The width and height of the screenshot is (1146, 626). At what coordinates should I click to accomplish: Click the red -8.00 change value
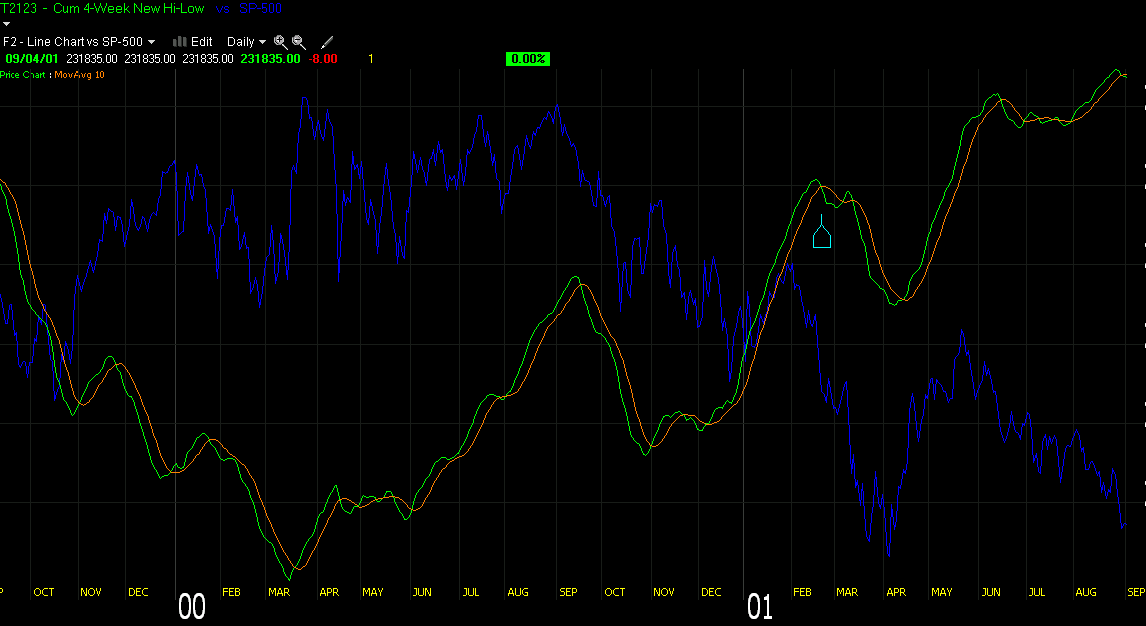pyautogui.click(x=323, y=58)
